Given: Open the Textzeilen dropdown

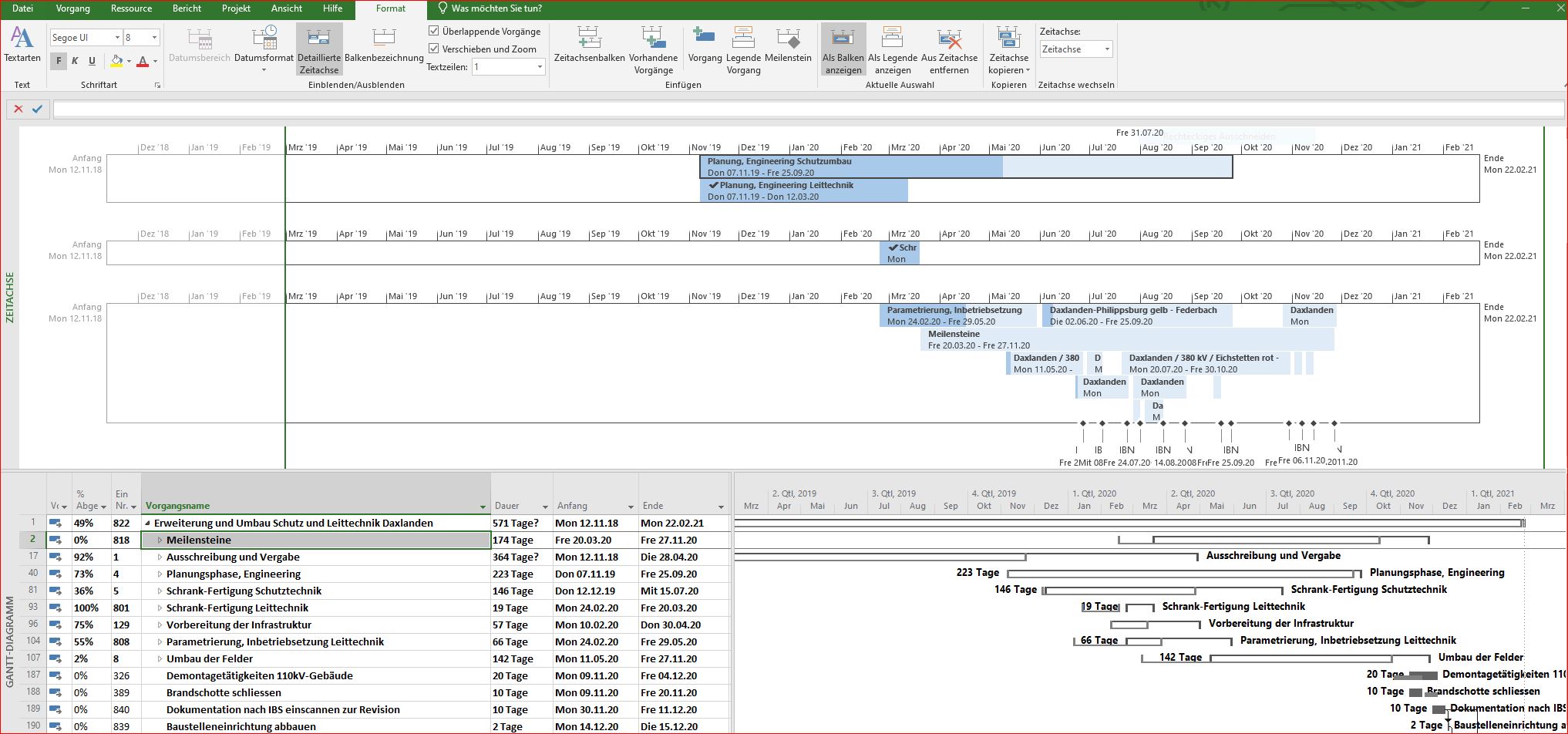Looking at the screenshot, I should [x=539, y=67].
